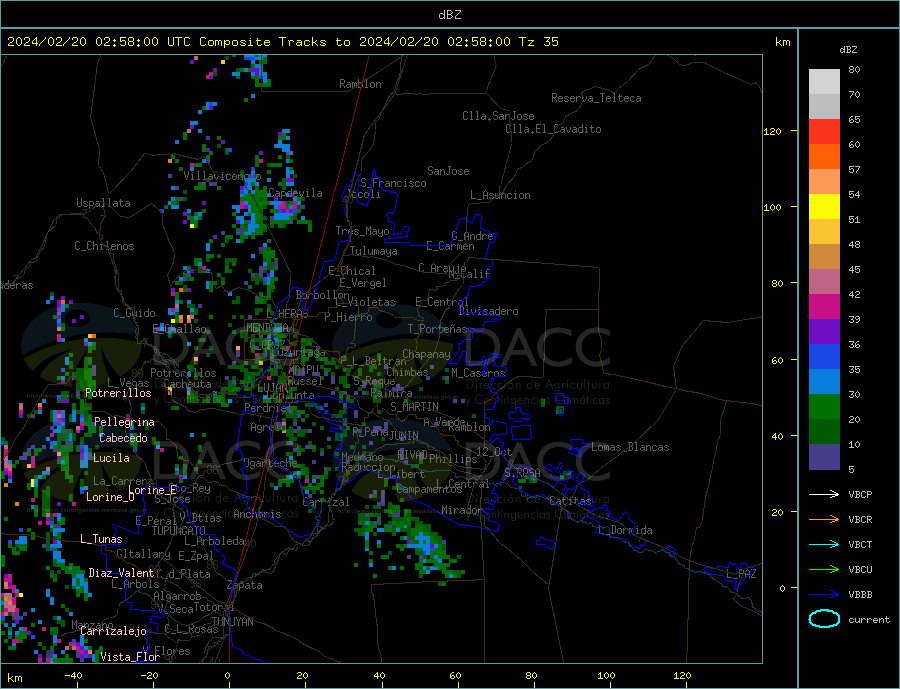Click the storm cell south of Mirador

pyautogui.click(x=422, y=544)
